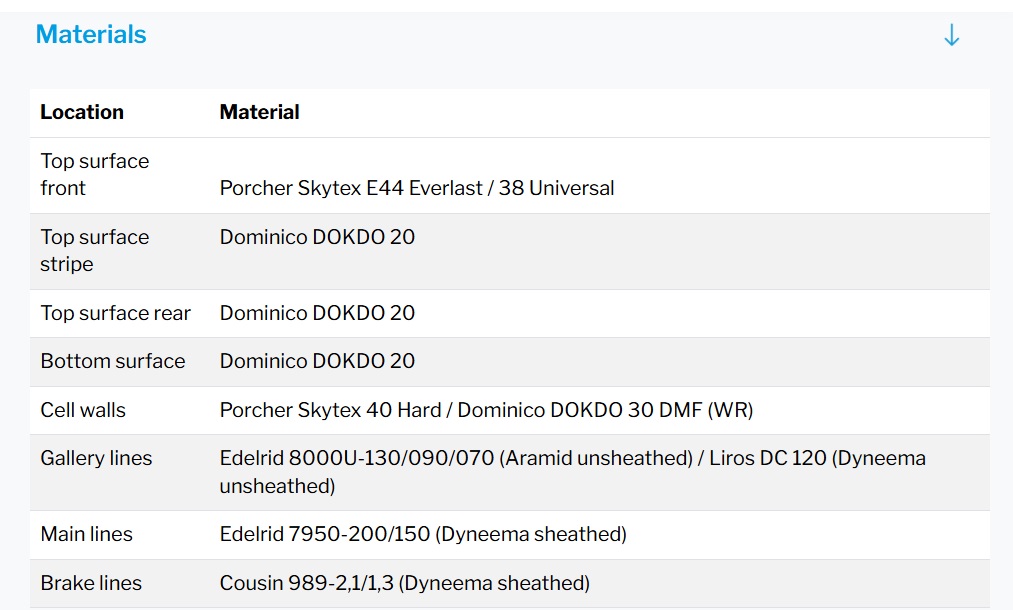Viewport: 1013px width, 610px height.
Task: Click Dominico DOKDO 20 for Bottom surface
Action: pos(317,361)
